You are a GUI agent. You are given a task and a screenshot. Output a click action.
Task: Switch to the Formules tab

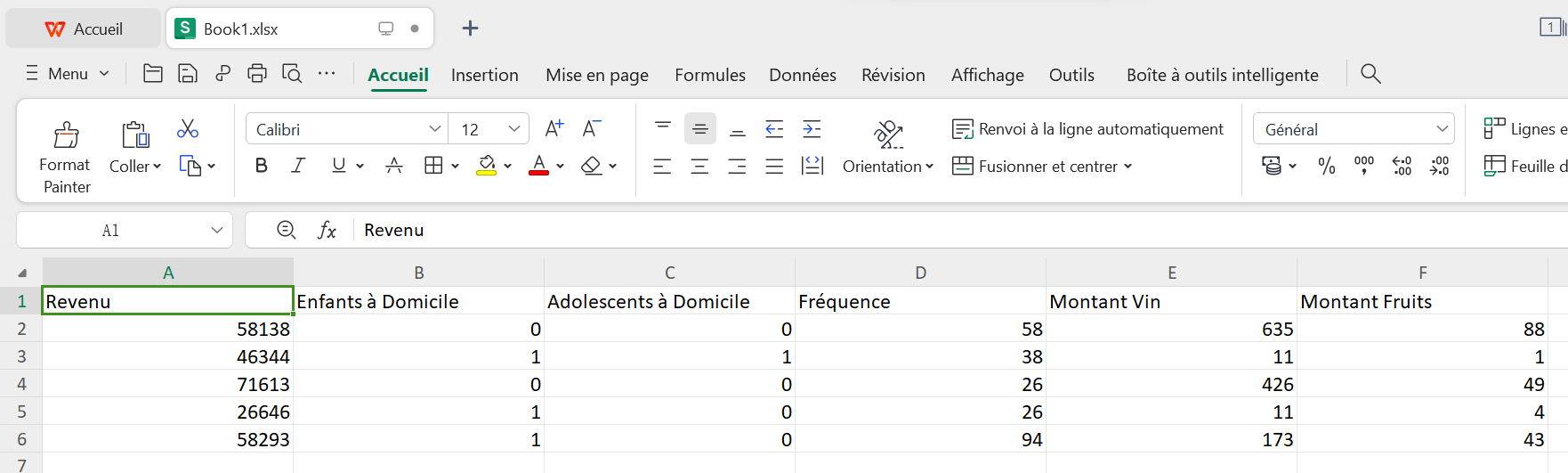[710, 75]
